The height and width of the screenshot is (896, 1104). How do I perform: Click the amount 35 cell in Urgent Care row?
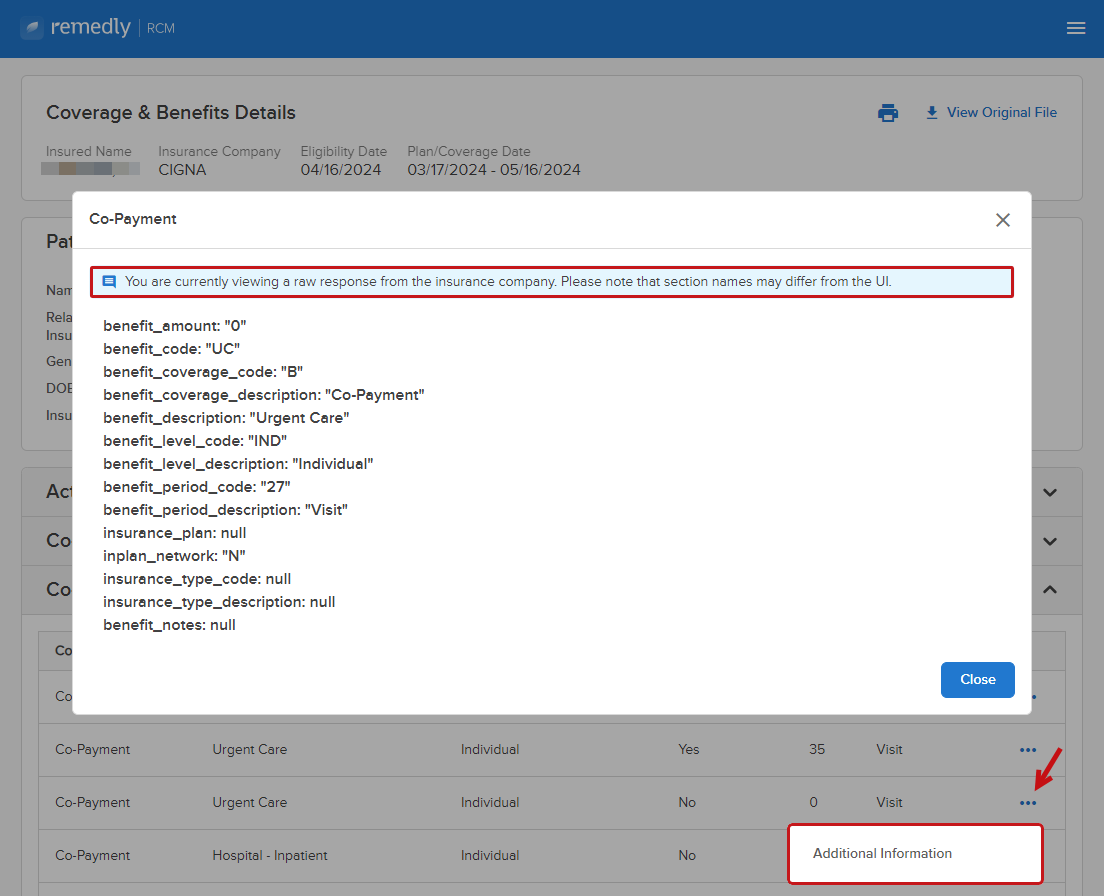pyautogui.click(x=817, y=750)
